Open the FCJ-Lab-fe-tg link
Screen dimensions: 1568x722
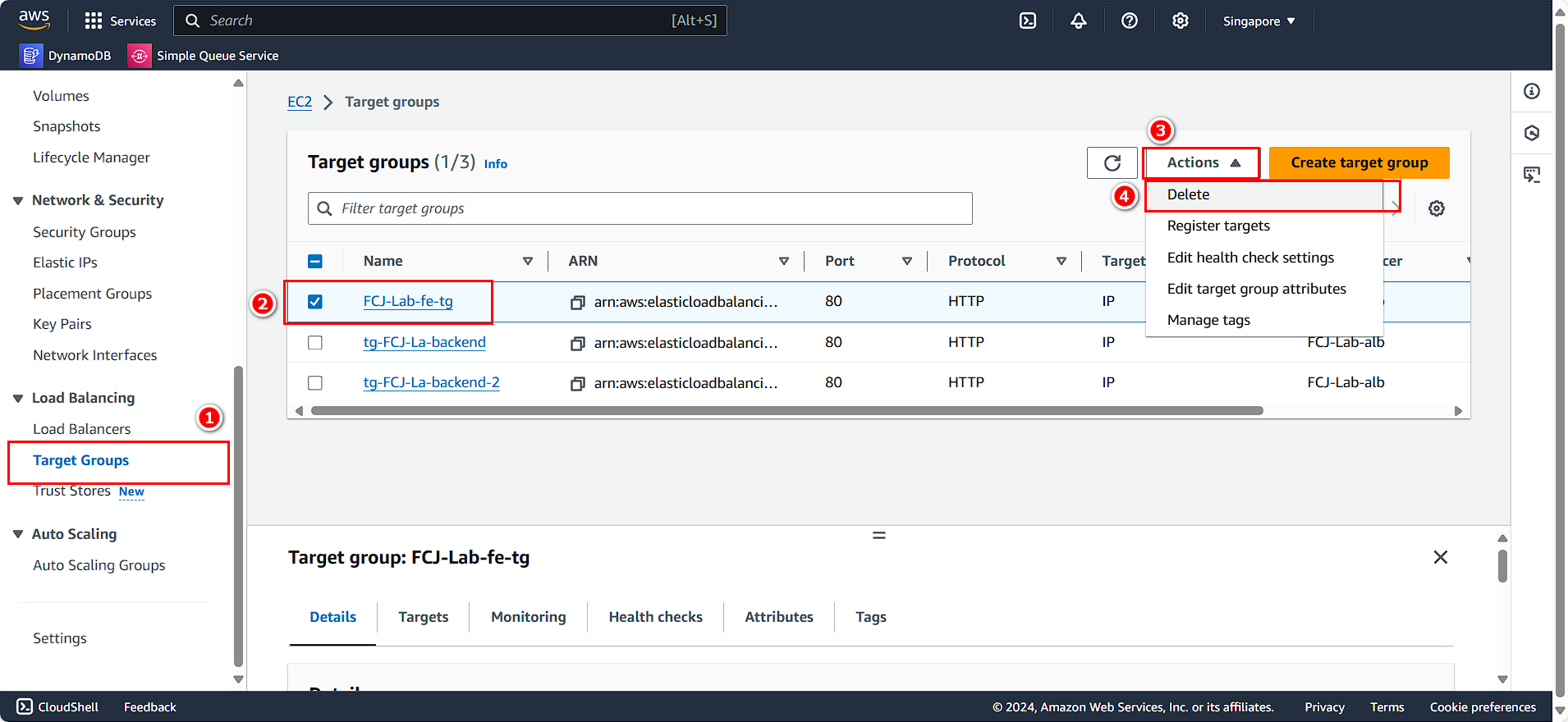click(408, 301)
